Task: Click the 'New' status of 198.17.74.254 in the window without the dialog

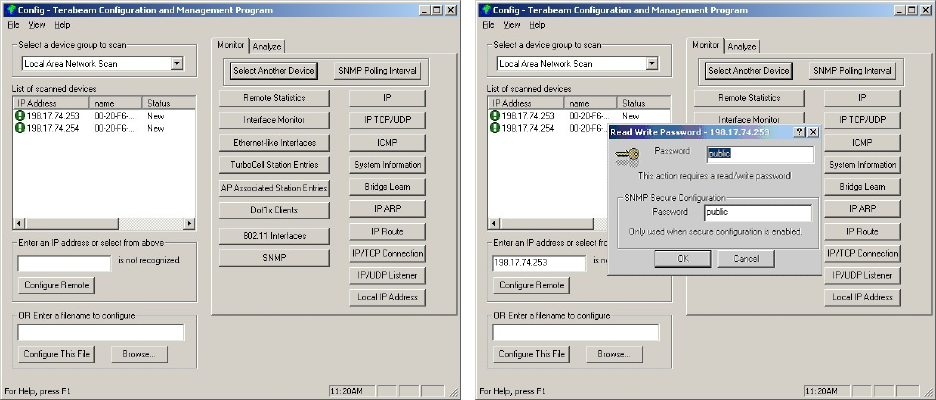Action: coord(155,128)
